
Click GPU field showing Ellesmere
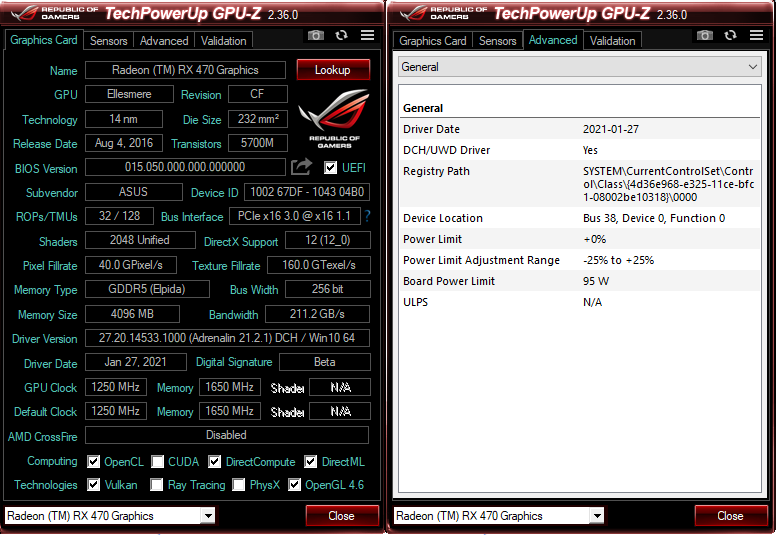coord(129,94)
